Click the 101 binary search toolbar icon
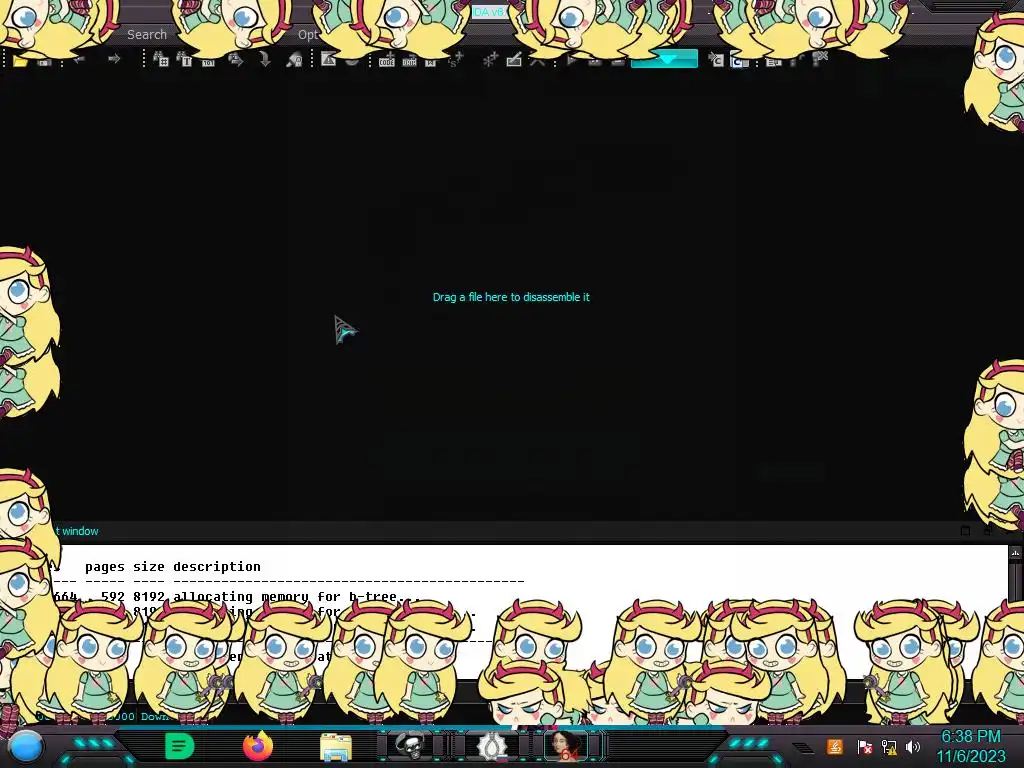This screenshot has width=1024, height=768. (x=208, y=61)
